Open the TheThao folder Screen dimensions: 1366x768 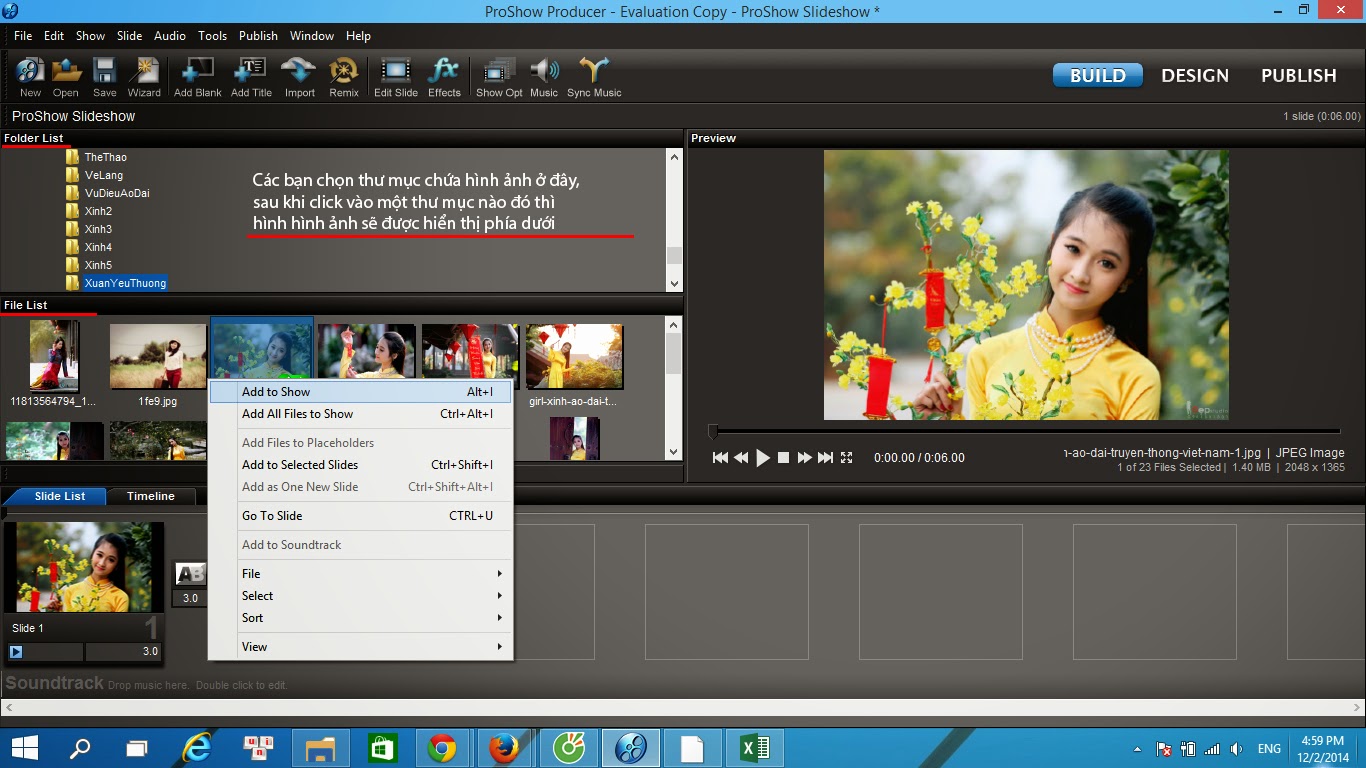coord(105,157)
